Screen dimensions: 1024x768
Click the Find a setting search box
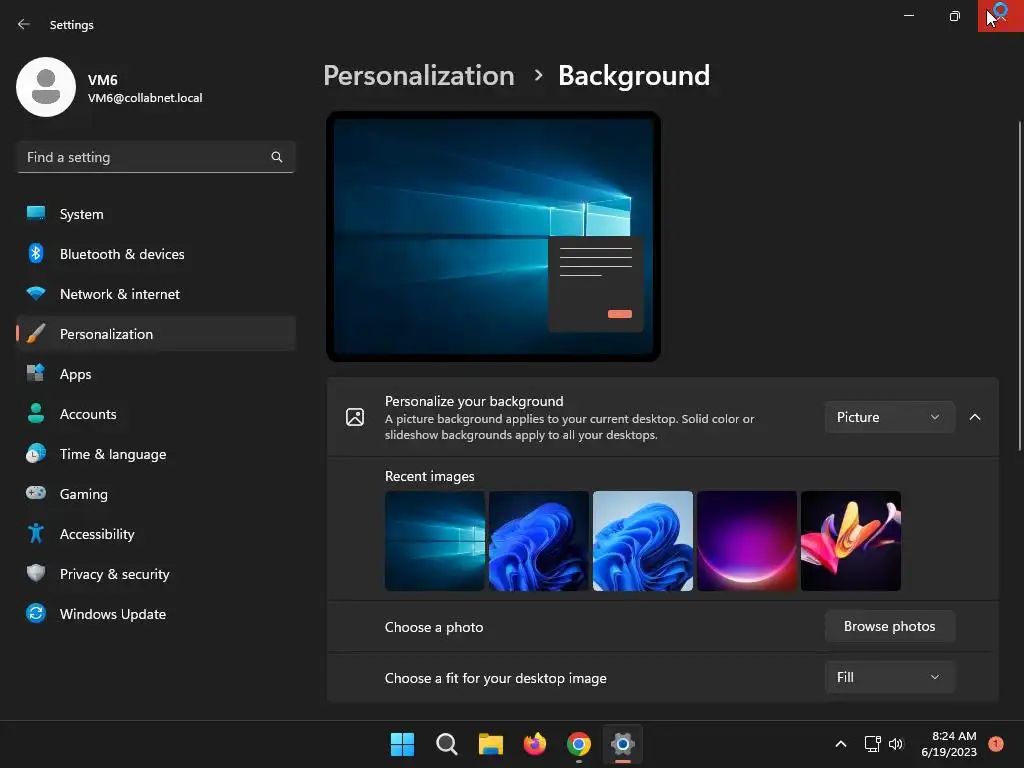(155, 157)
